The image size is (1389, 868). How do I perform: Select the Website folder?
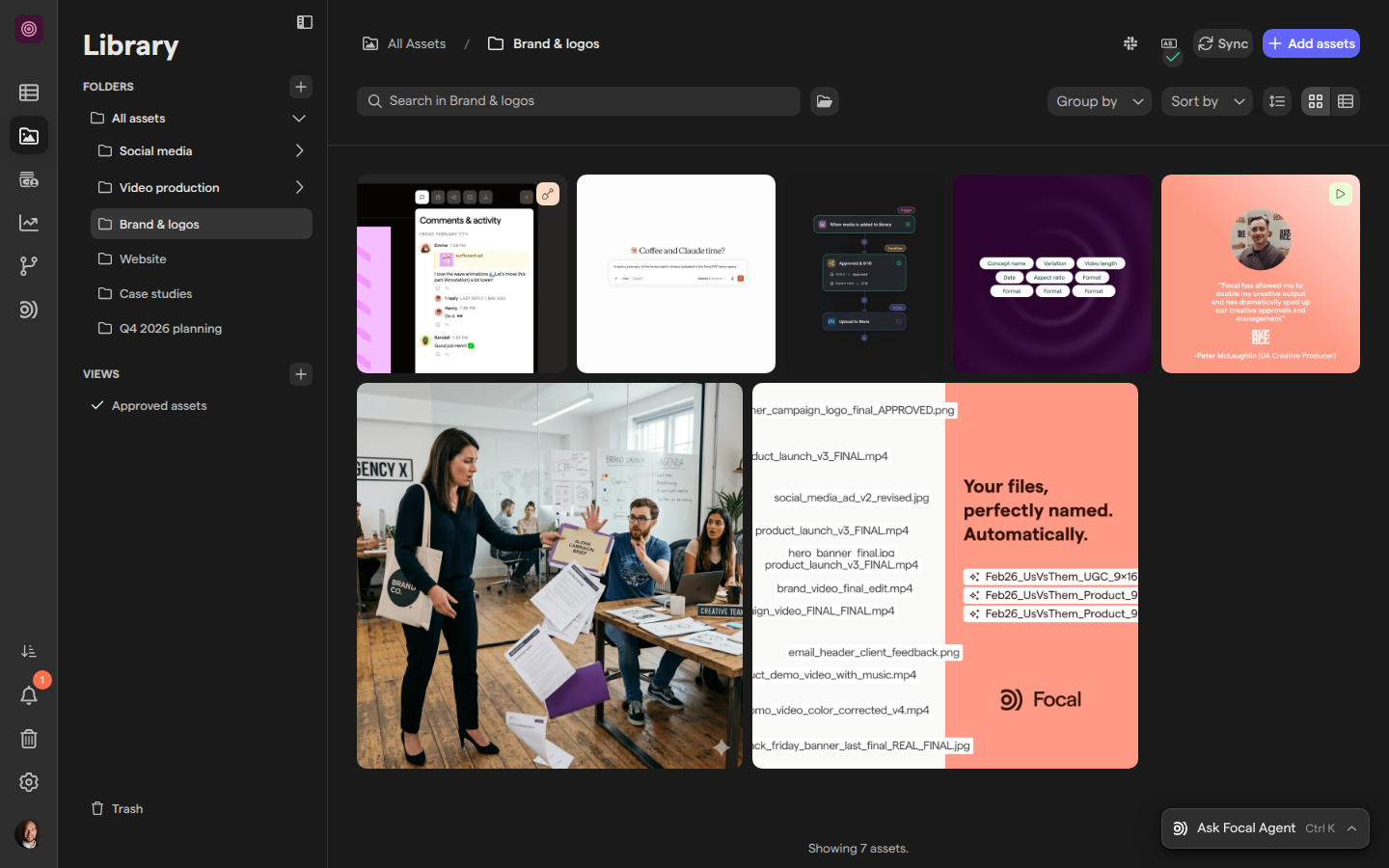coord(202,259)
